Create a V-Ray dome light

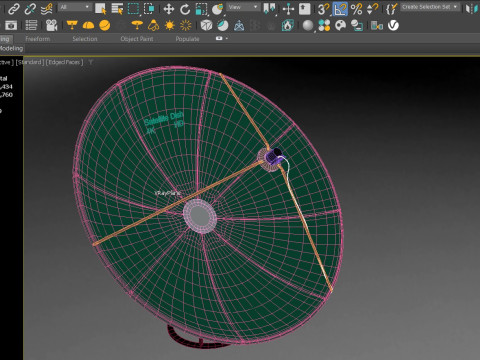[x=88, y=25]
